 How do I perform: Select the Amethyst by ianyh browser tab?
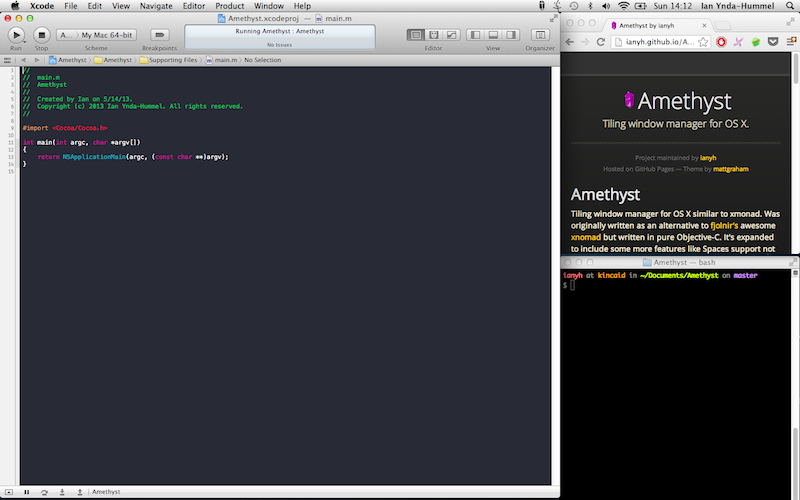(659, 25)
